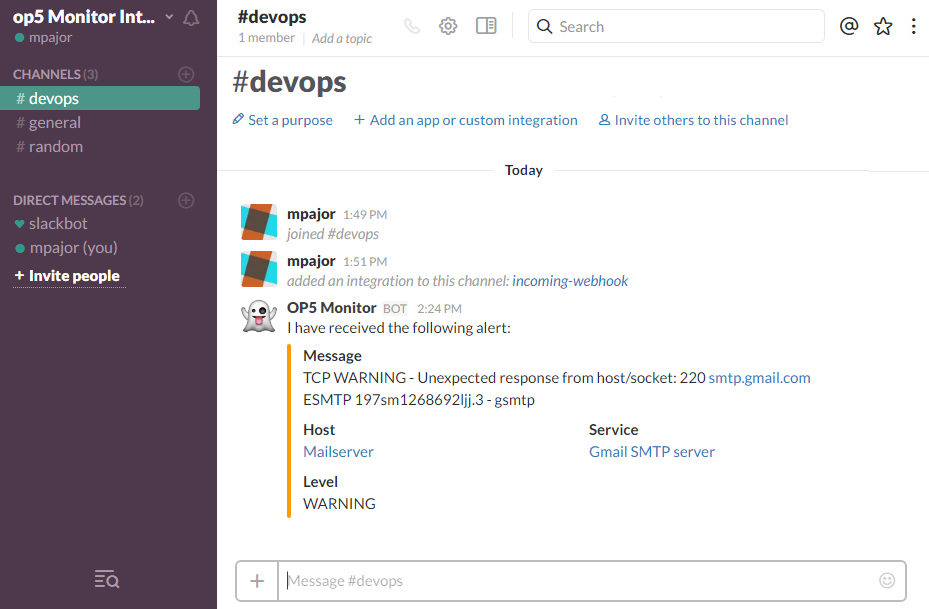Image resolution: width=929 pixels, height=609 pixels.
Task: Click Set a purpose link
Action: (x=283, y=120)
